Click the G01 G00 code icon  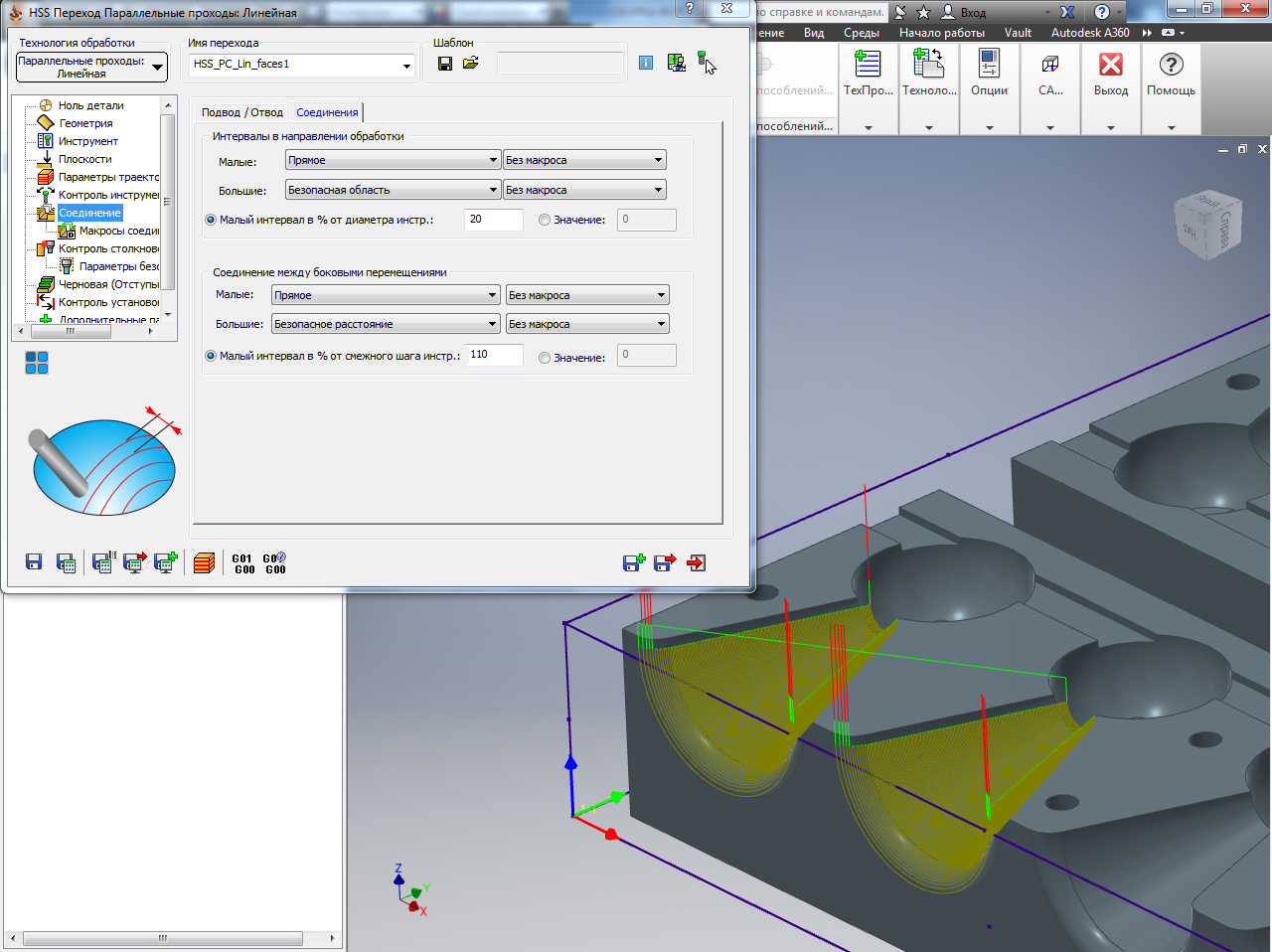[x=243, y=563]
